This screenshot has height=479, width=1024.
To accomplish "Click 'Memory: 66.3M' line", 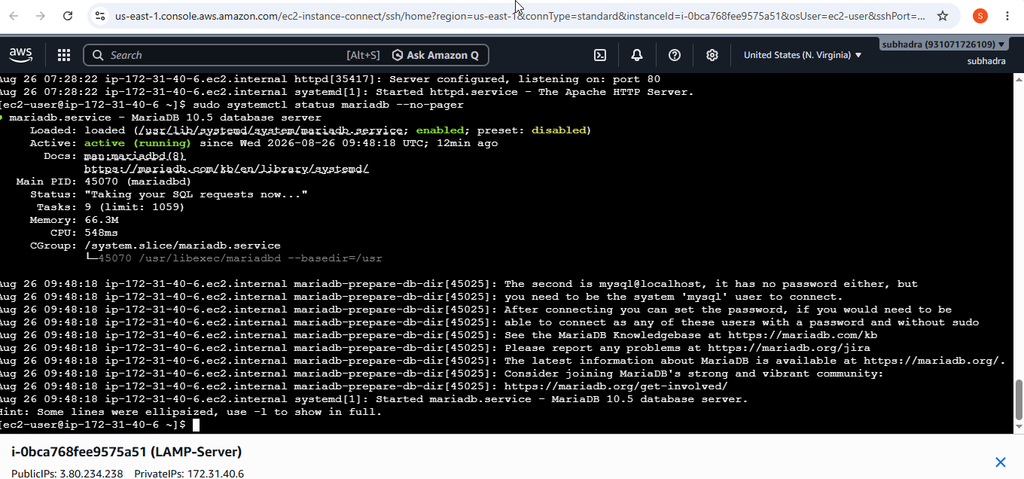I will (x=74, y=220).
